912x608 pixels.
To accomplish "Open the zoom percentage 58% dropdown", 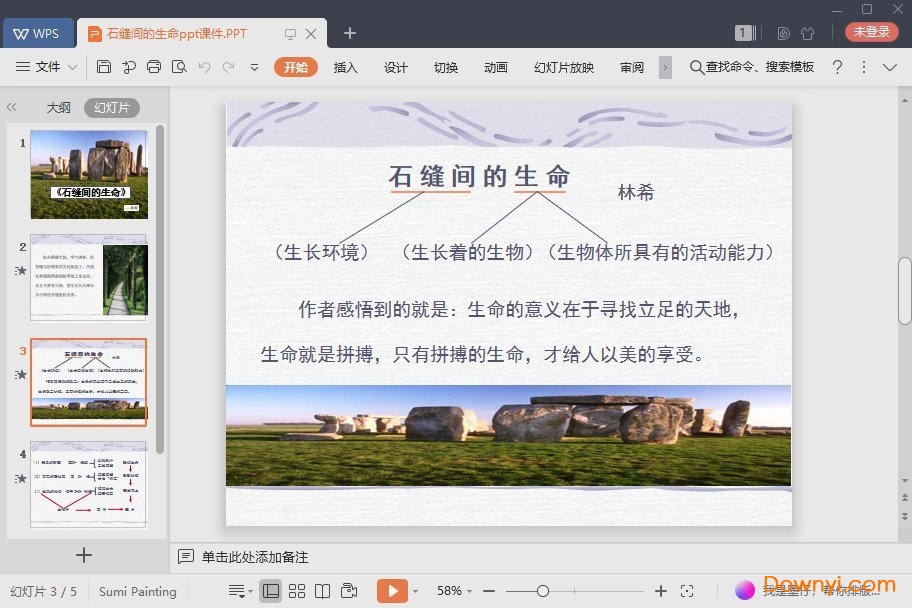I will (455, 591).
